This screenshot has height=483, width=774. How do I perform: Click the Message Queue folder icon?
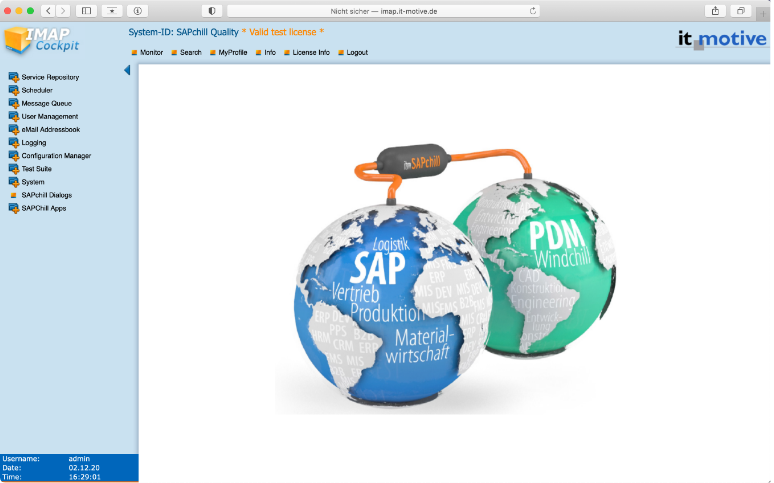(14, 103)
